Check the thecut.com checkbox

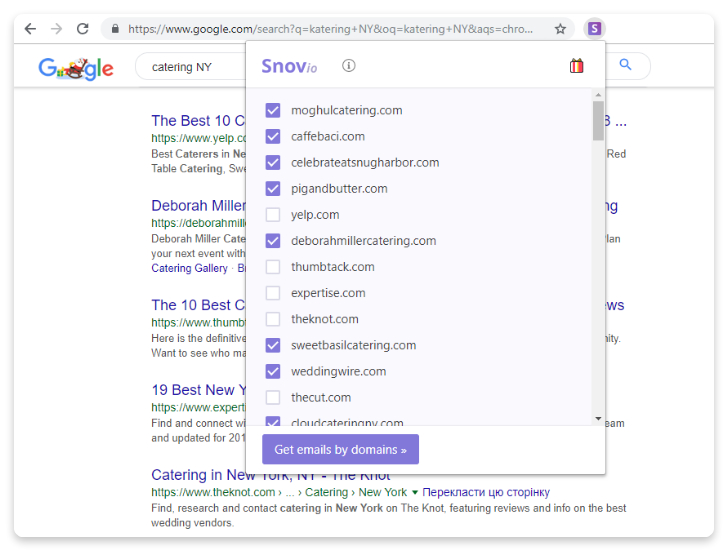click(x=273, y=397)
